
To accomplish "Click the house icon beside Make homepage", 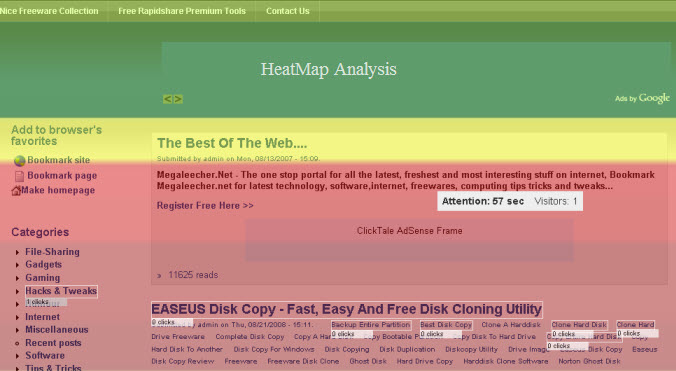I will click(16, 190).
